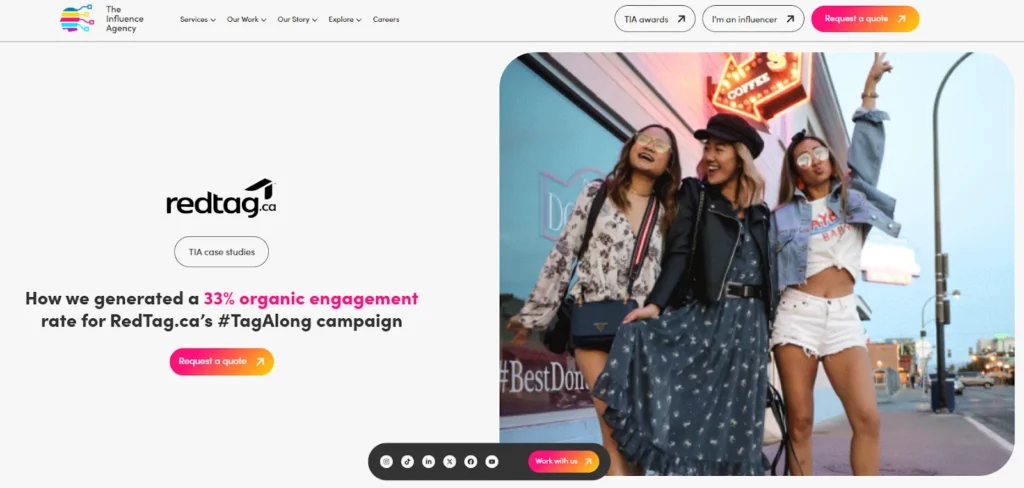Open the Instagram icon in bottom bar
The width and height of the screenshot is (1024, 488).
(x=387, y=462)
